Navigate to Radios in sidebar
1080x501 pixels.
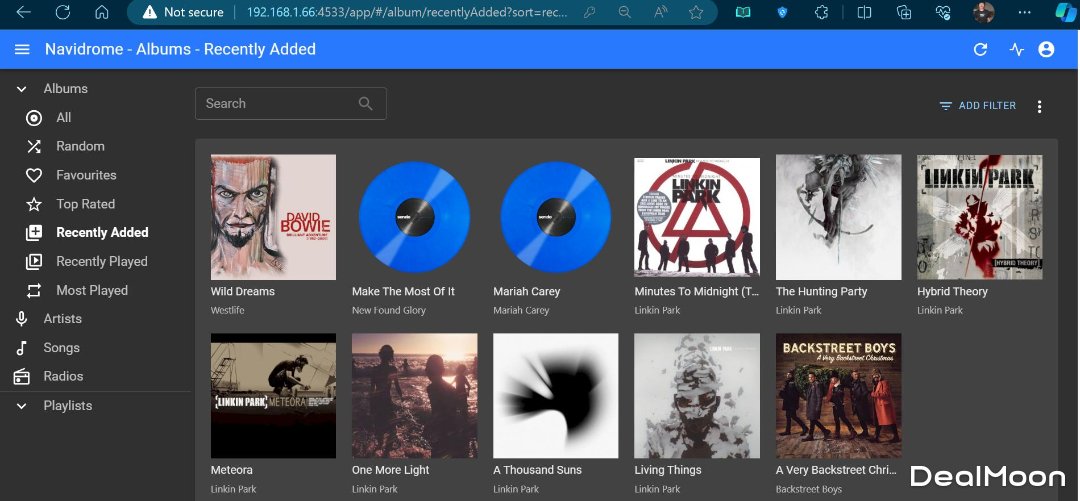tap(63, 376)
